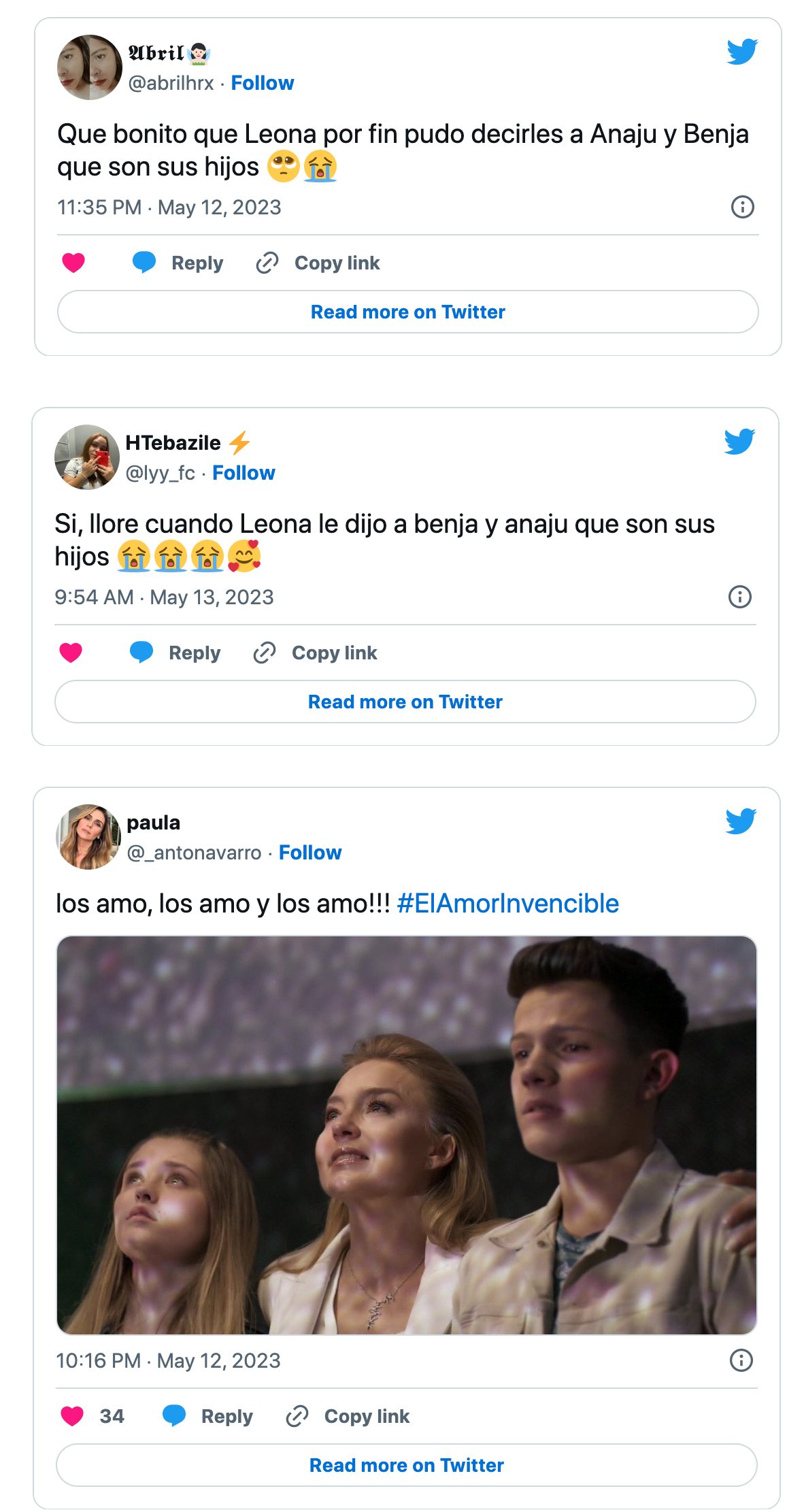Click Twitter bird icon on paula's tweet
The width and height of the screenshot is (804, 1512).
[x=740, y=821]
